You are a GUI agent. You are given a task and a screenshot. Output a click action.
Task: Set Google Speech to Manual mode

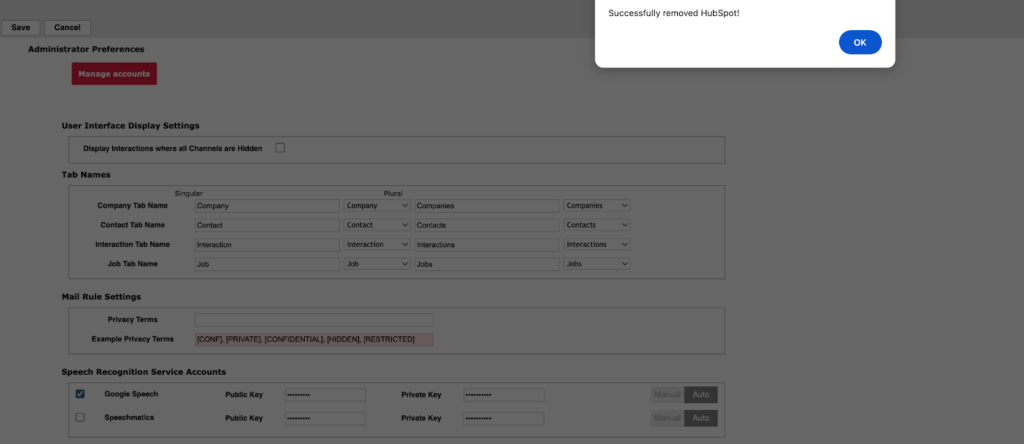coord(667,395)
